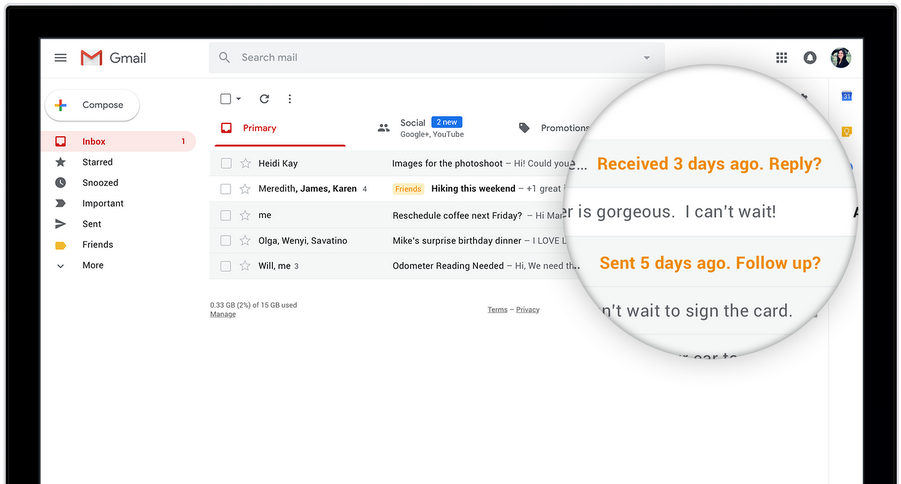Open the Google apps grid icon
This screenshot has height=484, width=901.
tap(781, 57)
